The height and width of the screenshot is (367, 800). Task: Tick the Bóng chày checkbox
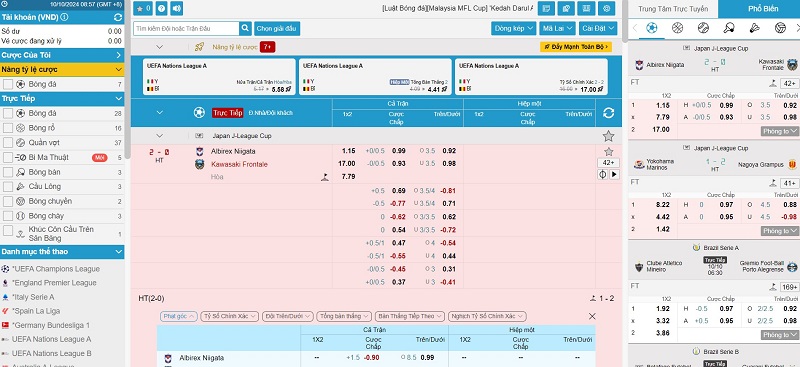pyautogui.click(x=8, y=216)
